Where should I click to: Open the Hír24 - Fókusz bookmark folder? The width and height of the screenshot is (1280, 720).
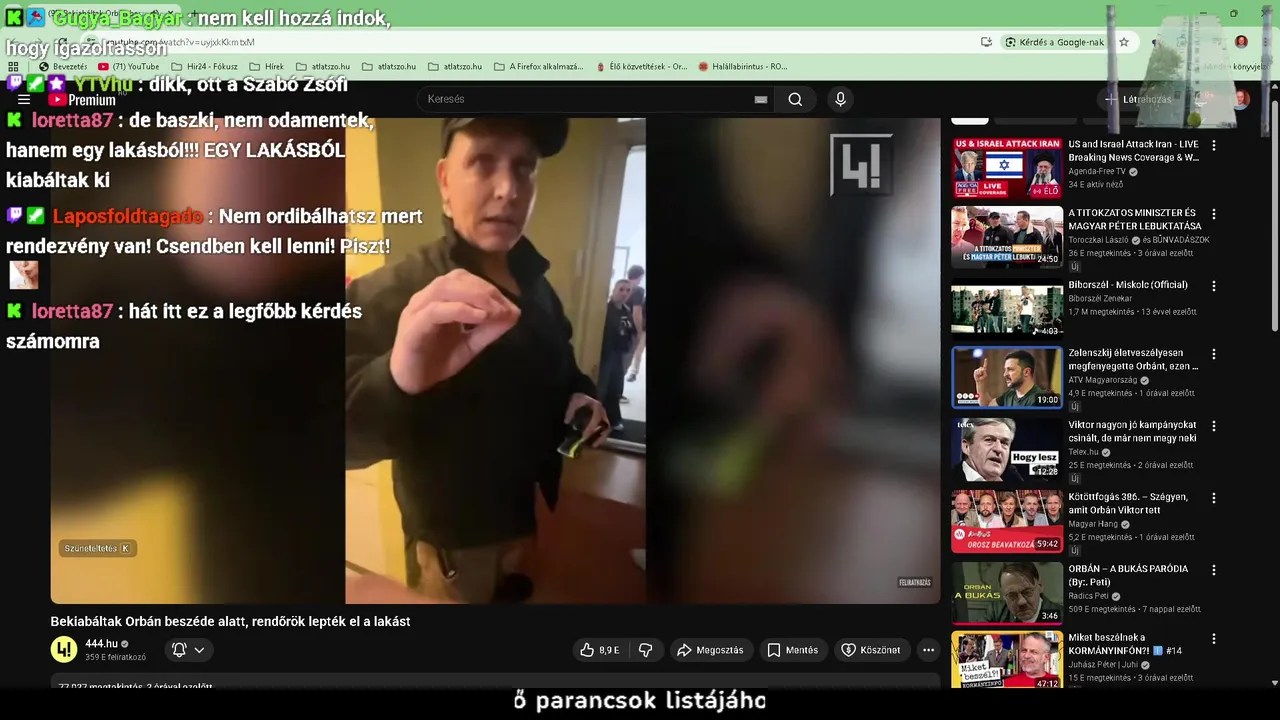point(204,67)
